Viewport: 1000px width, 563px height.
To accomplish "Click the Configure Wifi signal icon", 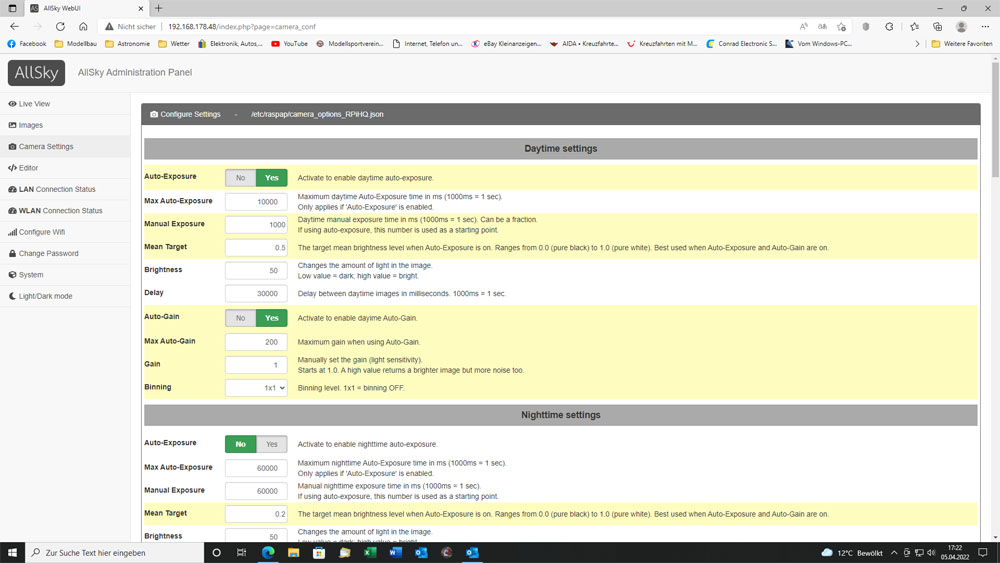I will point(12,232).
